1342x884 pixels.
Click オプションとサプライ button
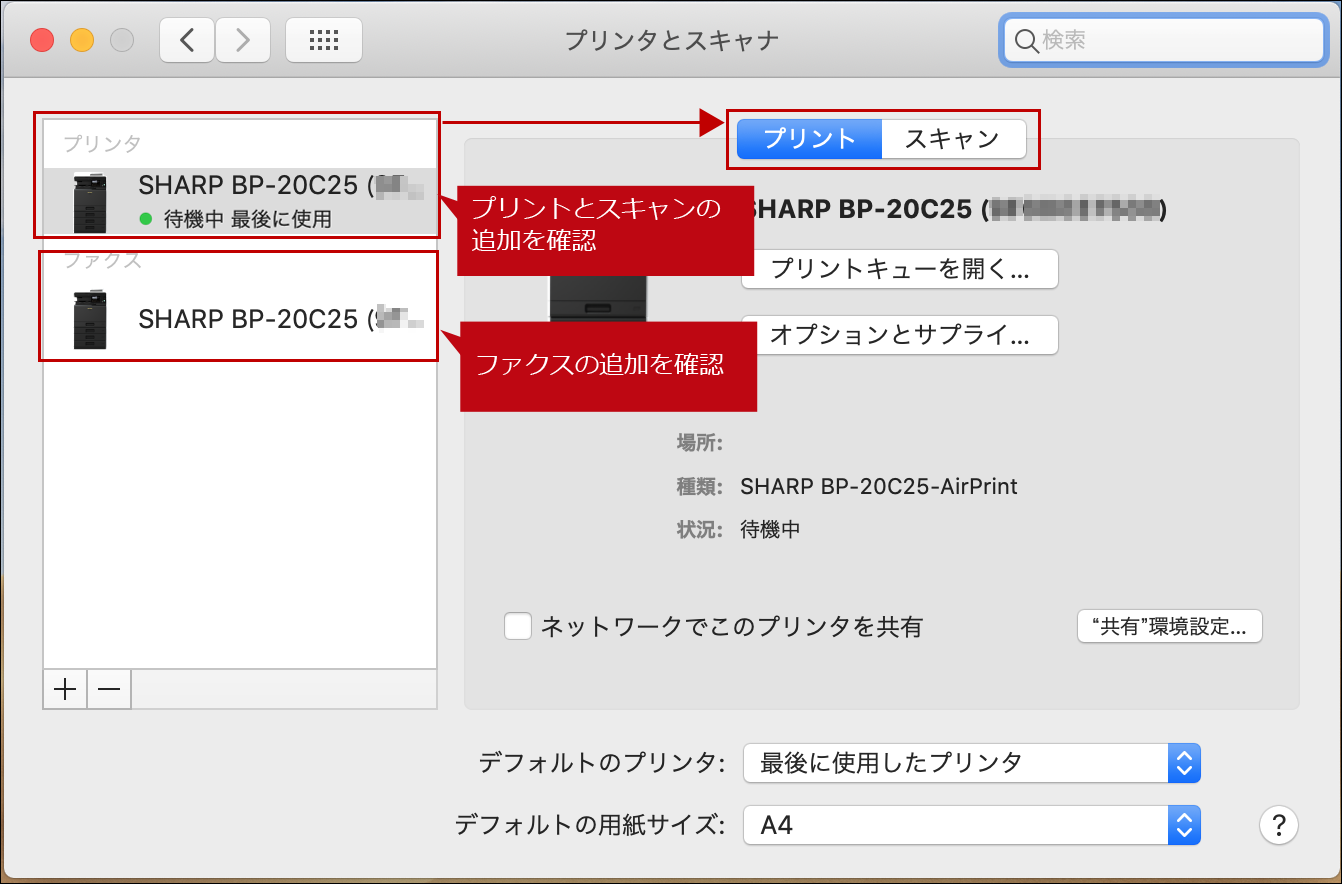click(x=900, y=335)
